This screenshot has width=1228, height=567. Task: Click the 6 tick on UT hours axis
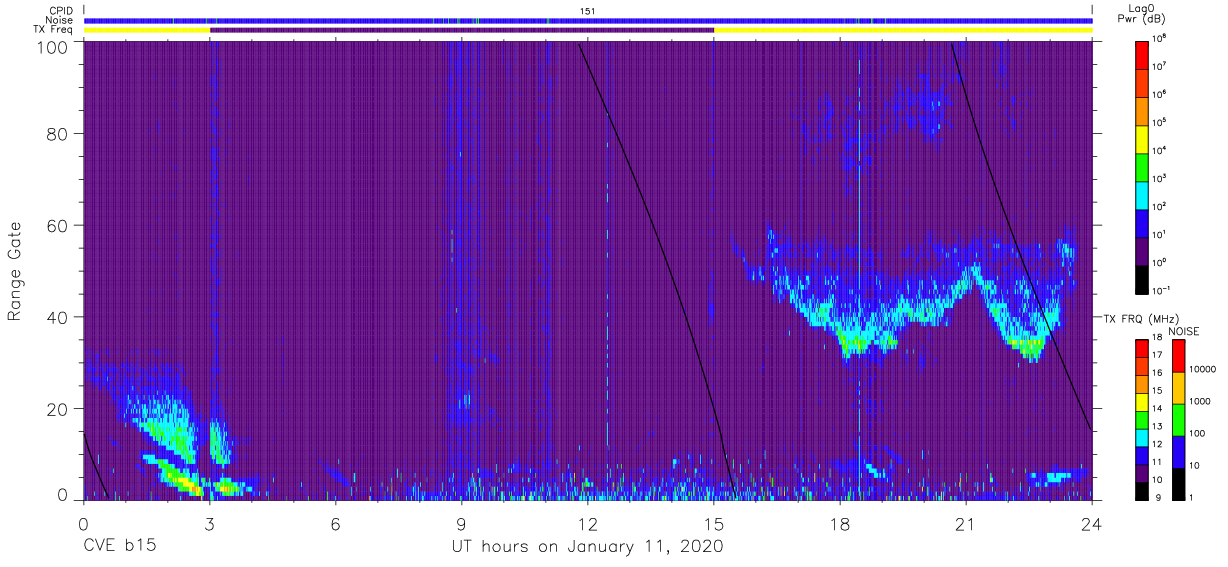(x=336, y=522)
